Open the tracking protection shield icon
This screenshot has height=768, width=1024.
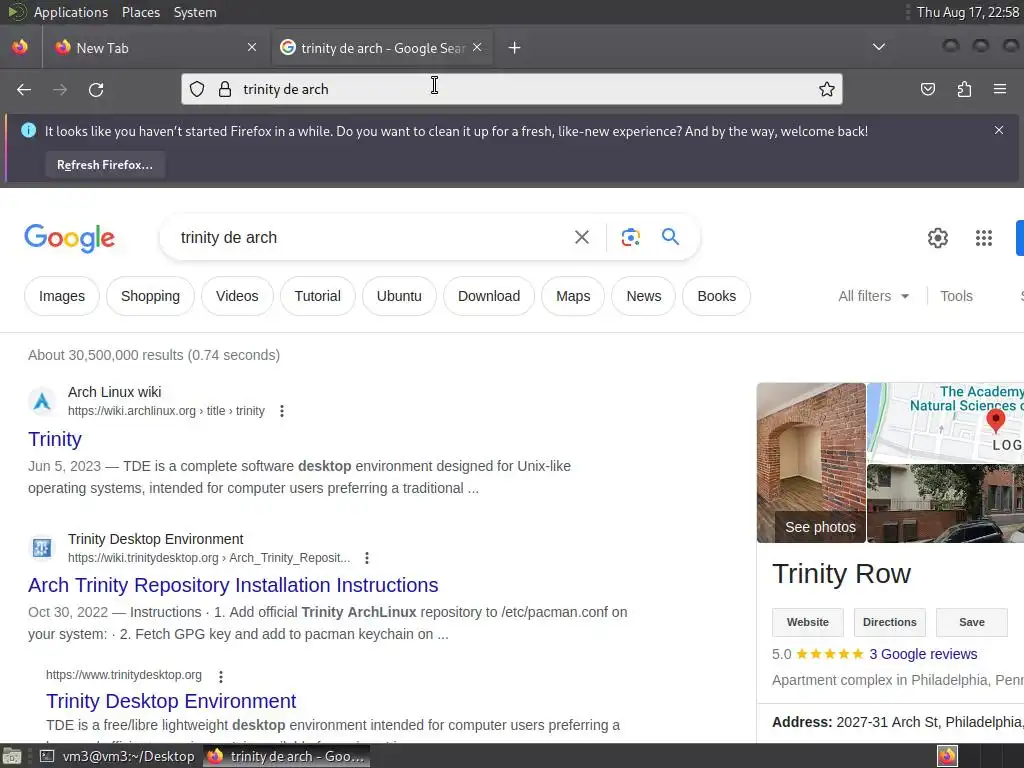pyautogui.click(x=197, y=89)
